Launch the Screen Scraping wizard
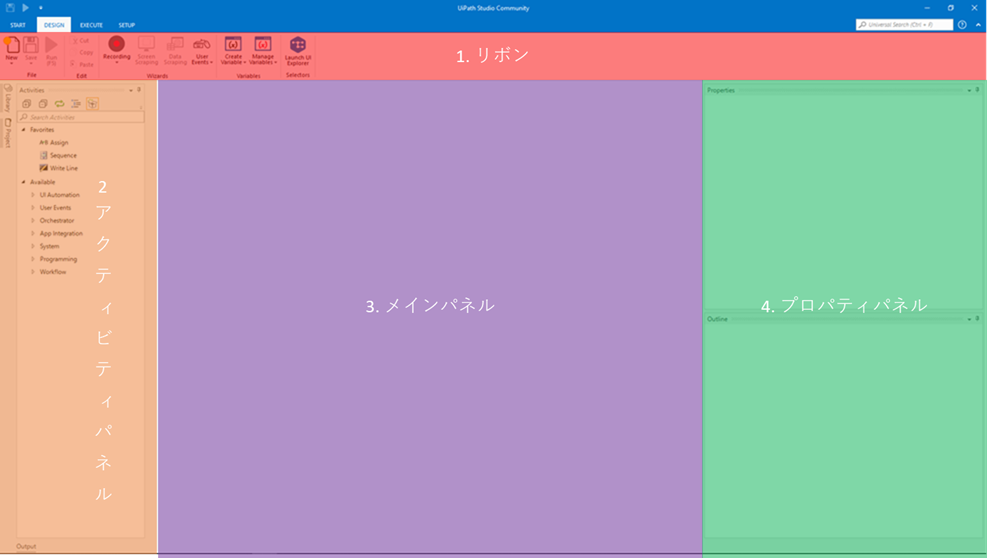This screenshot has height=558, width=987. (147, 50)
